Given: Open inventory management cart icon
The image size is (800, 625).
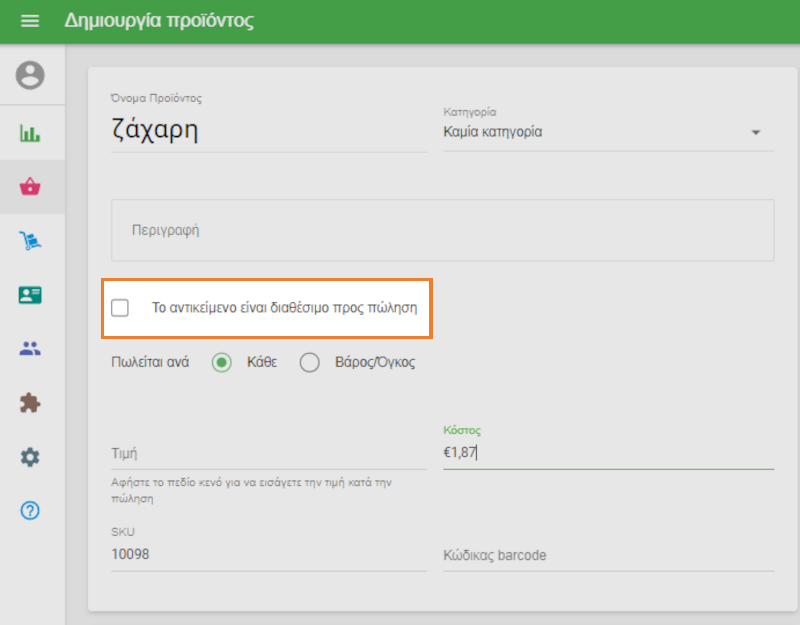Looking at the screenshot, I should 31,241.
